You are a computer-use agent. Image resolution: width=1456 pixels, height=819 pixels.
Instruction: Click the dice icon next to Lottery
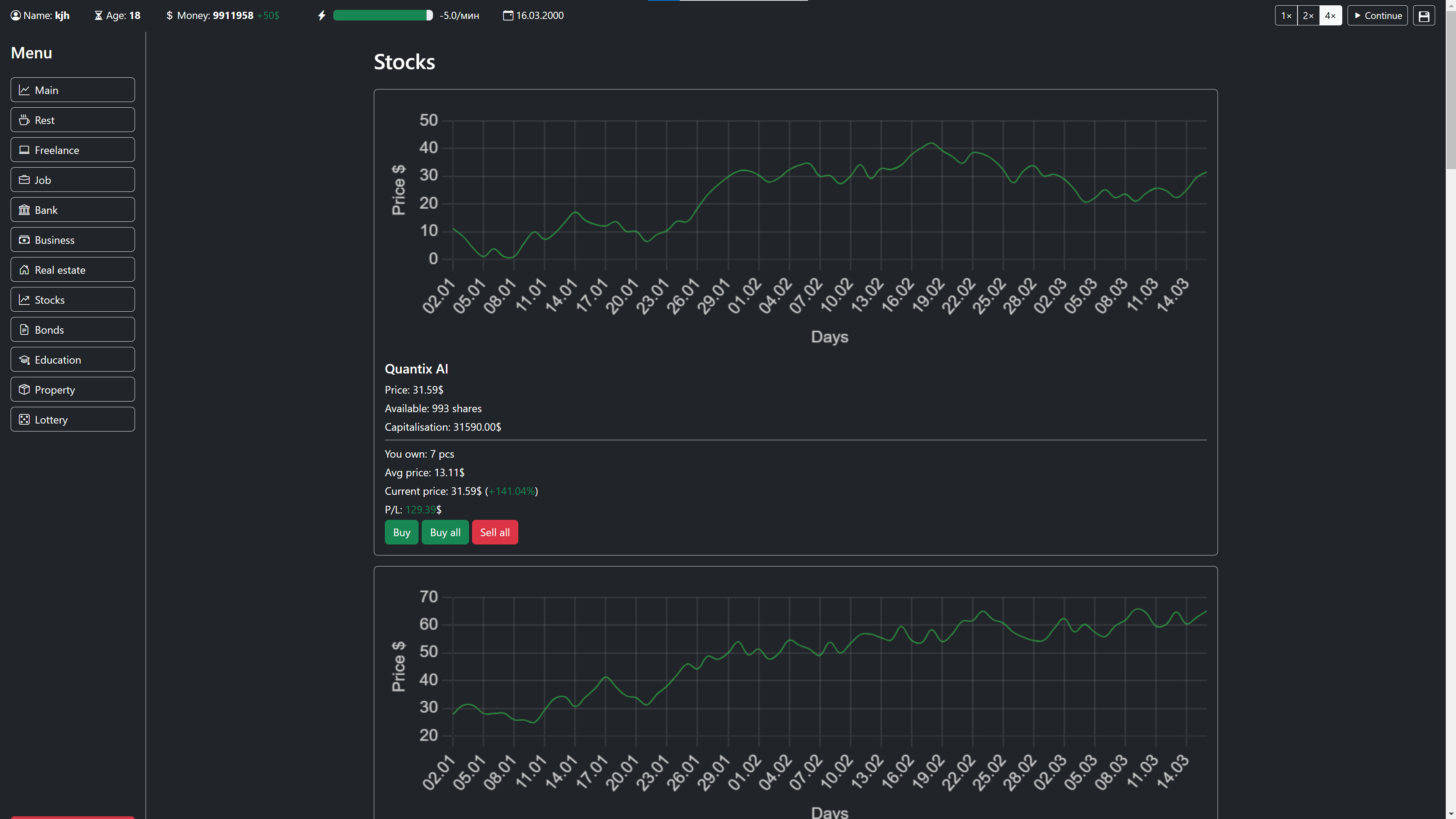click(24, 420)
